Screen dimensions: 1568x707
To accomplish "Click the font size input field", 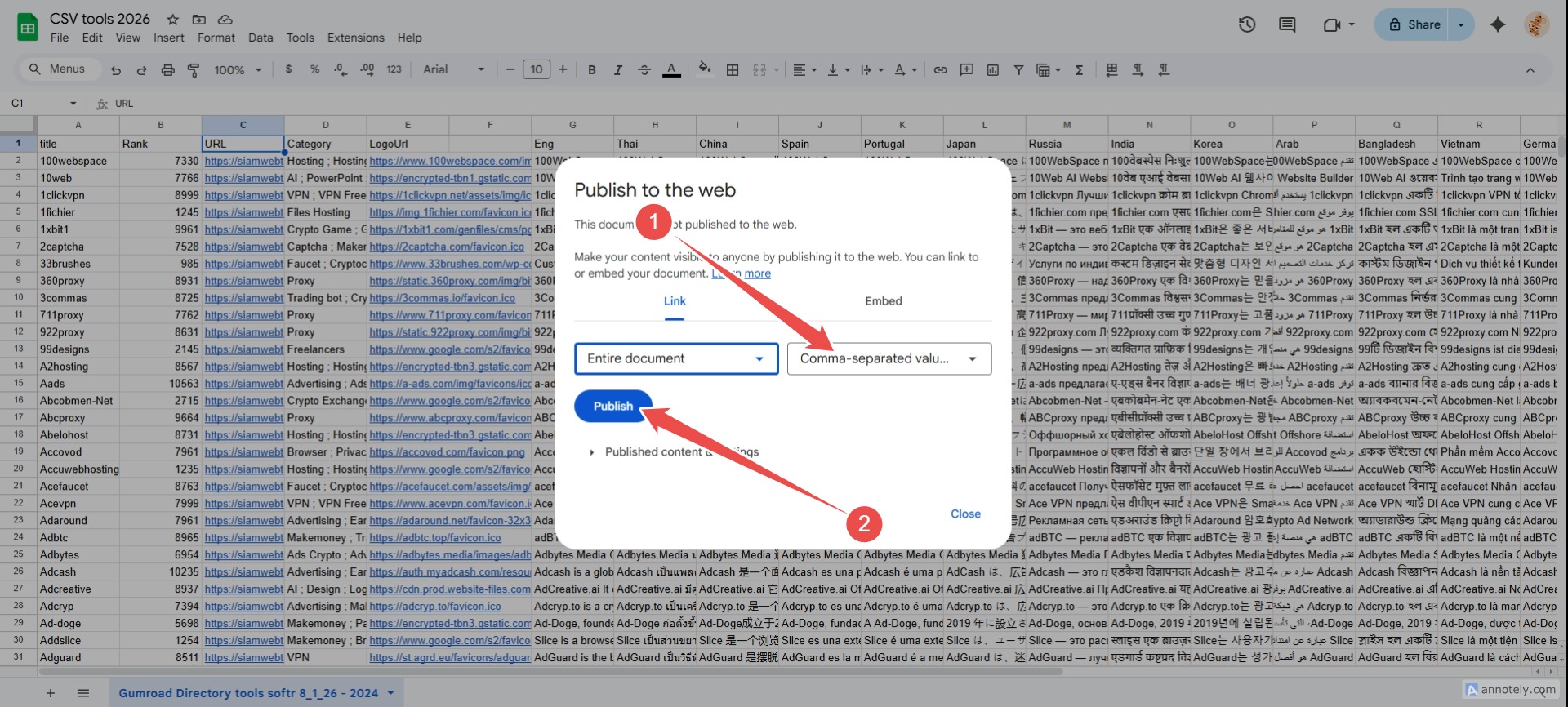I will [537, 70].
